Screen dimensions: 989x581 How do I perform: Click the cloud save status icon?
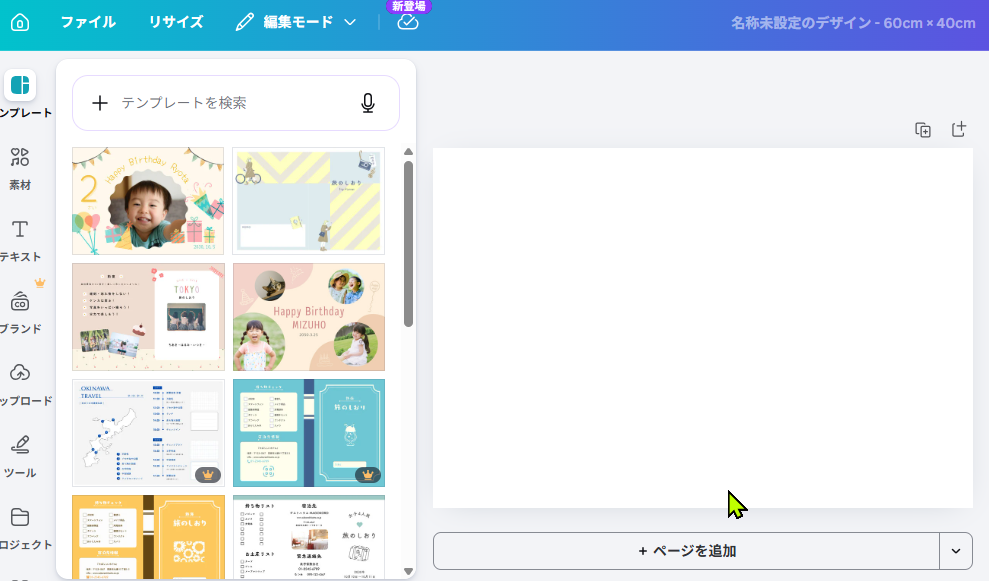pos(408,23)
